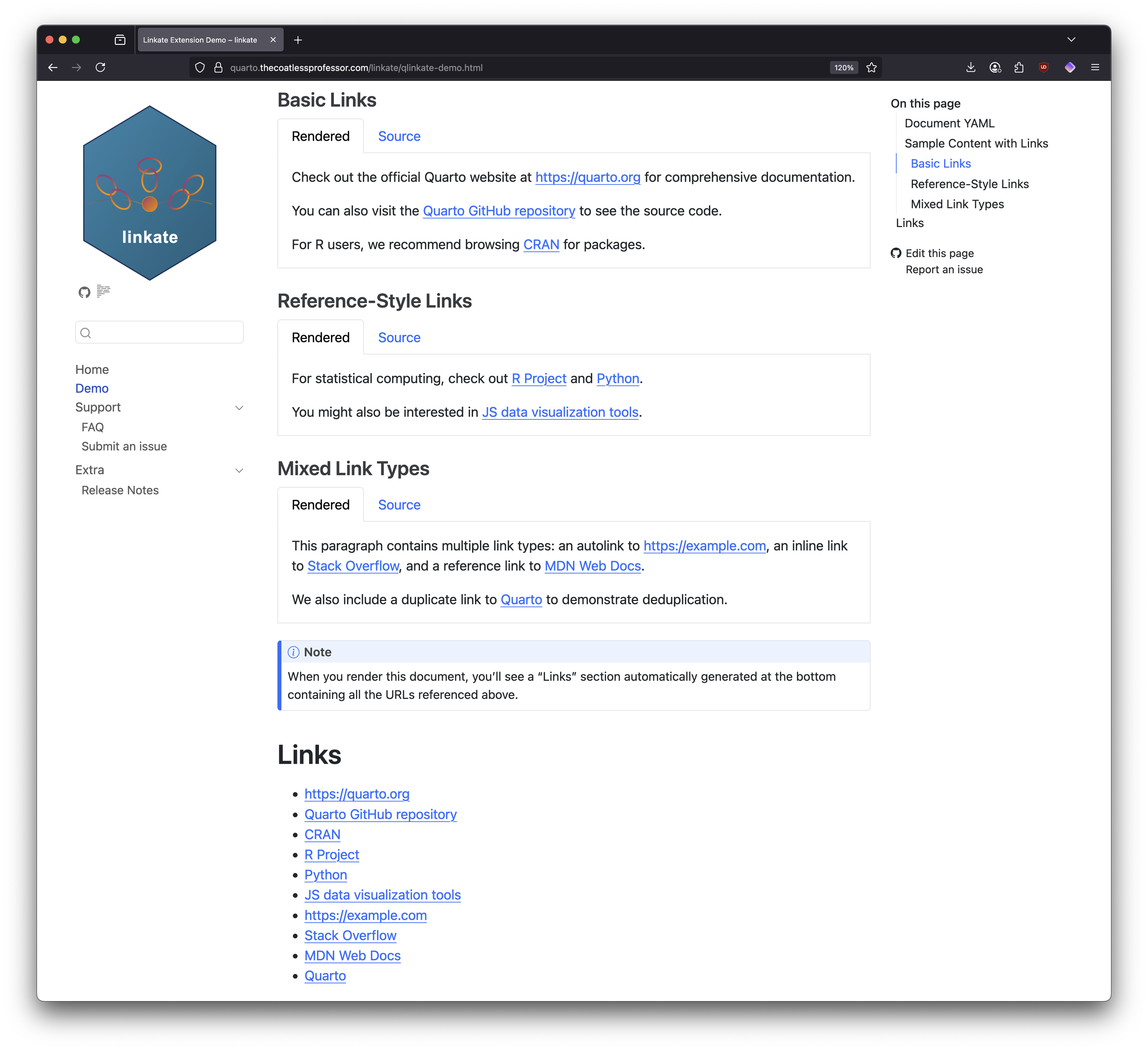The image size is (1148, 1050).
Task: Open R Project link in Reference-Style paragraph
Action: [539, 378]
